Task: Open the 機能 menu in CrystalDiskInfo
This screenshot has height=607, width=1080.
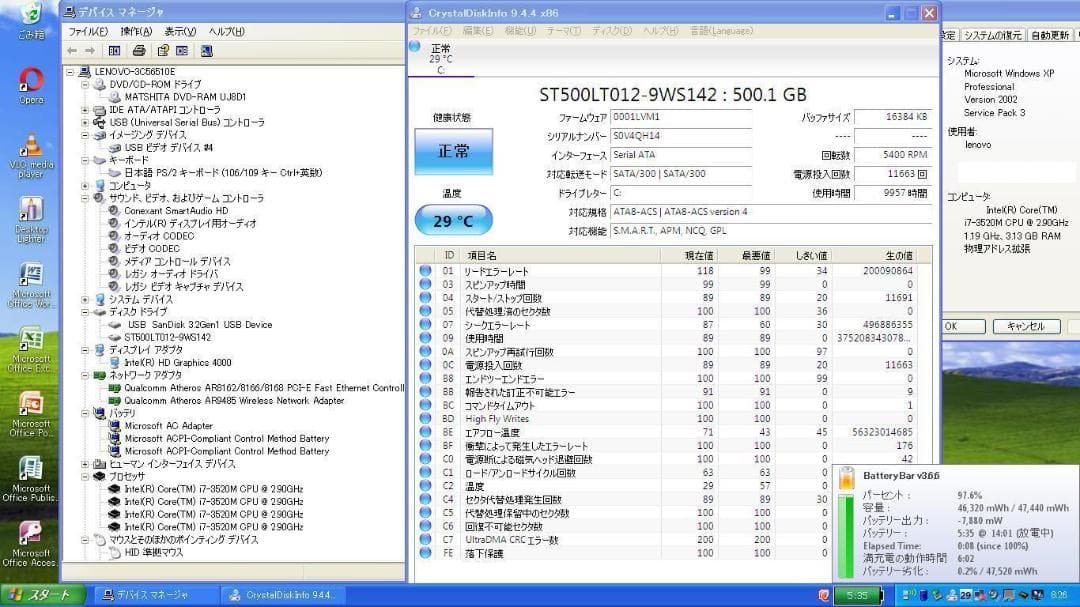Action: 519,31
